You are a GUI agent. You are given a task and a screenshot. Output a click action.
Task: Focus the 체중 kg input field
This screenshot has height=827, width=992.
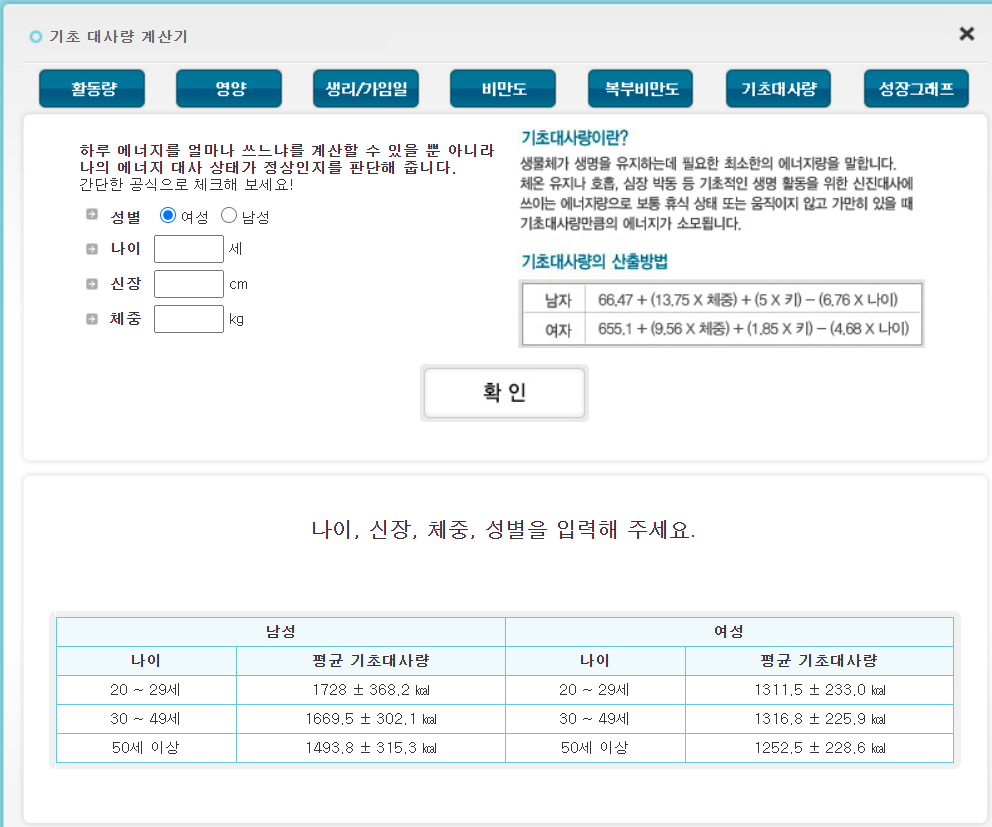[x=189, y=319]
